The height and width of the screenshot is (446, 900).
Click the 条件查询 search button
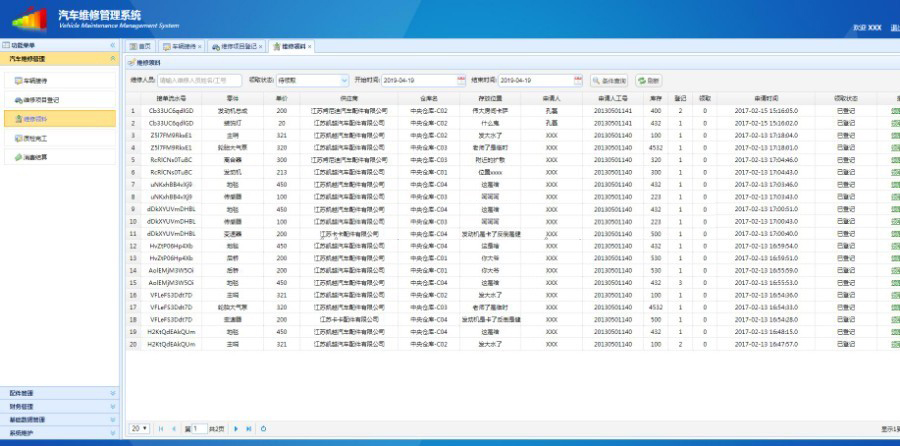(609, 80)
